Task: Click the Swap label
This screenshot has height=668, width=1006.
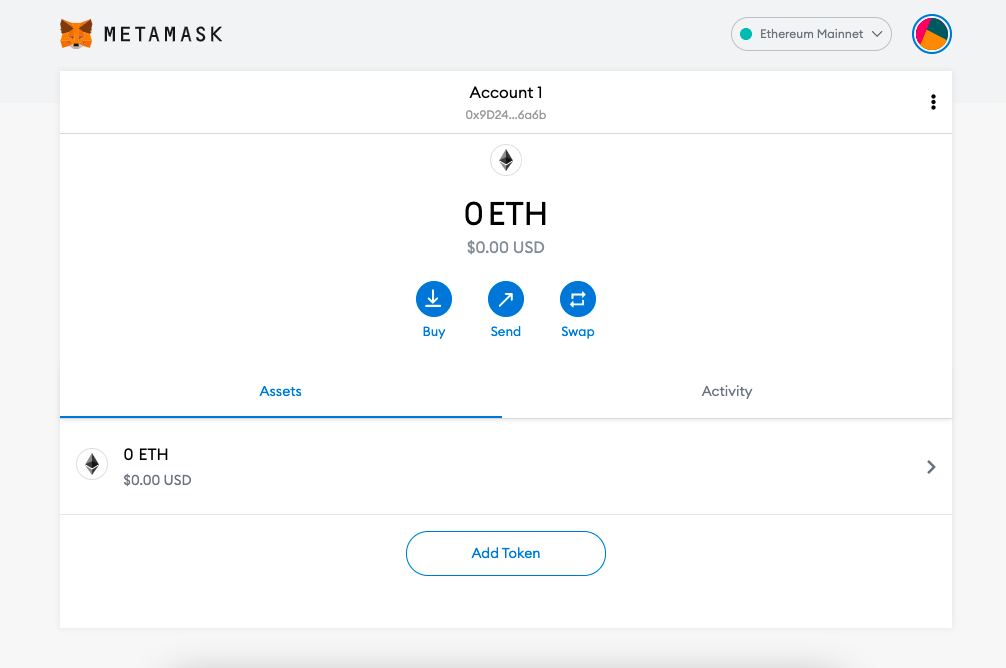Action: (x=577, y=332)
